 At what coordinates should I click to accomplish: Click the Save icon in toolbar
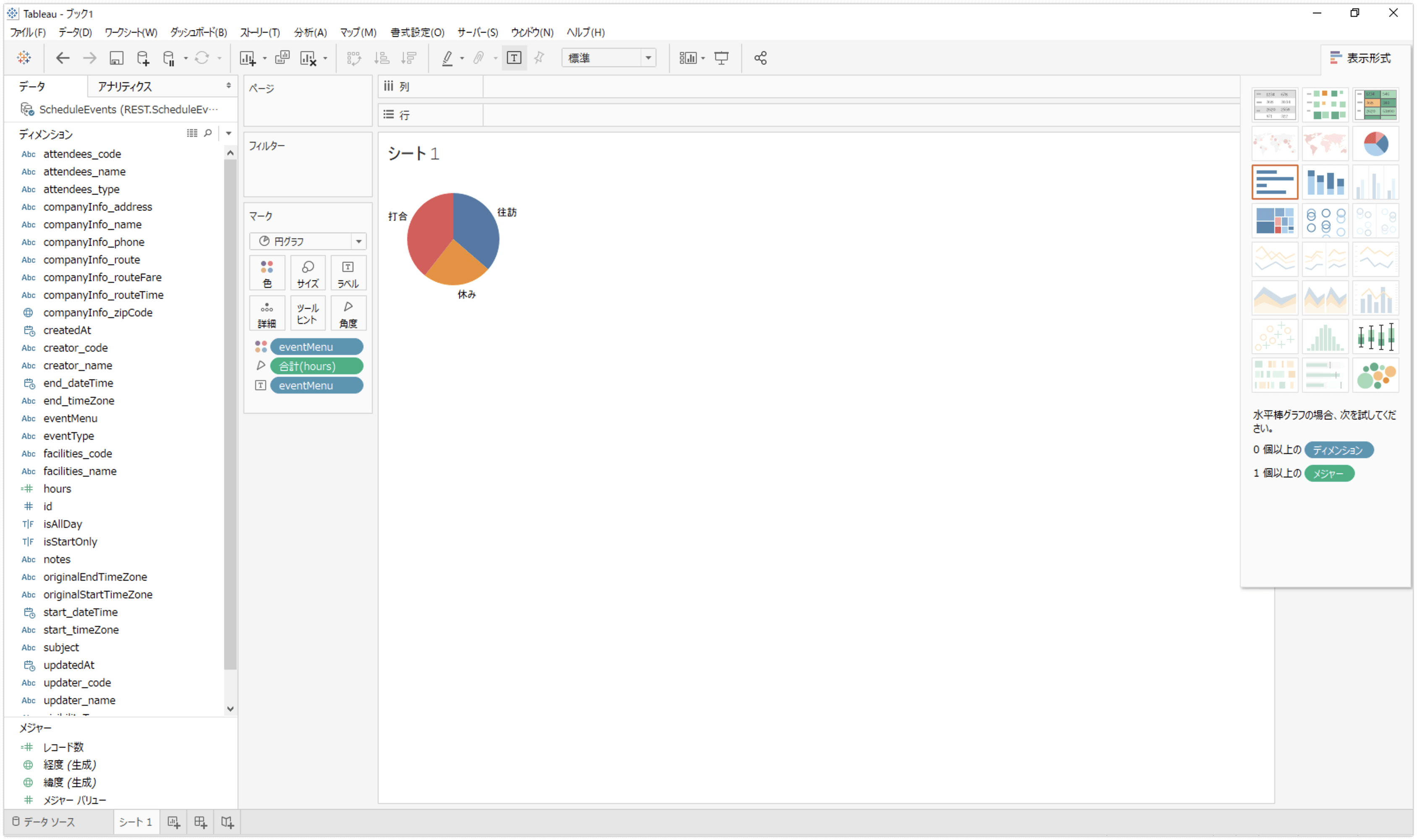point(116,58)
